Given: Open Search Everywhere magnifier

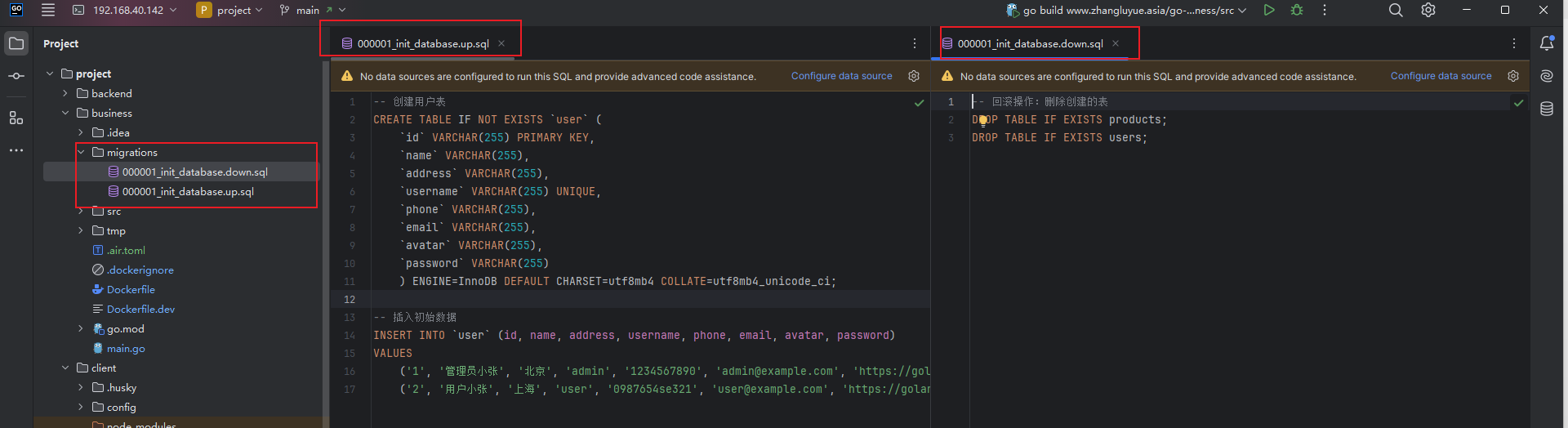Looking at the screenshot, I should [x=1396, y=10].
